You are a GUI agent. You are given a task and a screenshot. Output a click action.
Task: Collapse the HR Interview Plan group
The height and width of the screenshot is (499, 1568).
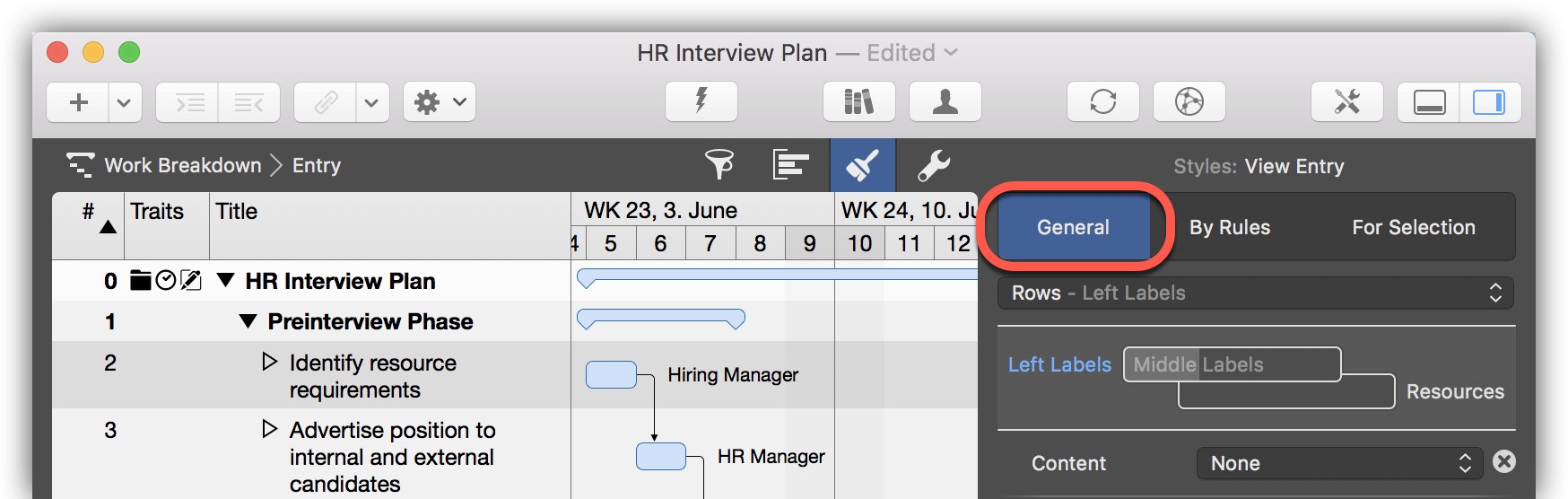pos(226,281)
